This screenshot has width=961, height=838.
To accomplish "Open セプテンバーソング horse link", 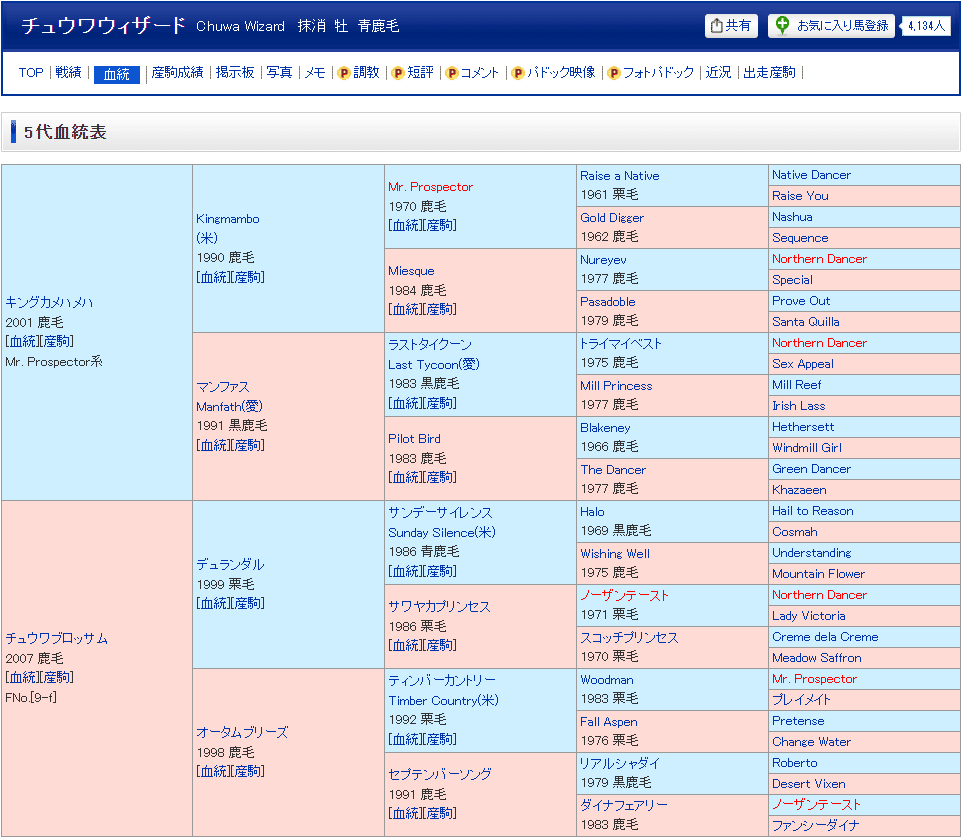I will [x=439, y=774].
